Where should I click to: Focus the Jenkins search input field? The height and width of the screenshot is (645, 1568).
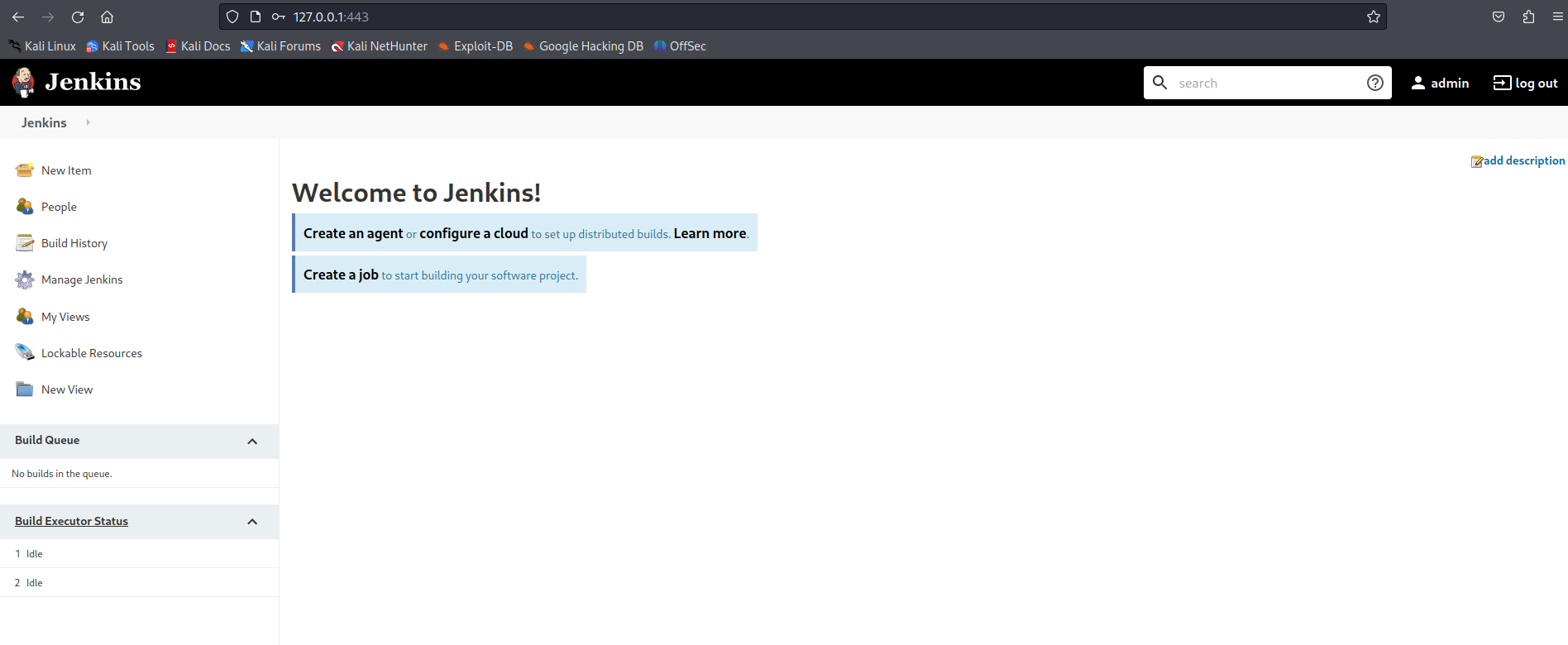click(1268, 83)
